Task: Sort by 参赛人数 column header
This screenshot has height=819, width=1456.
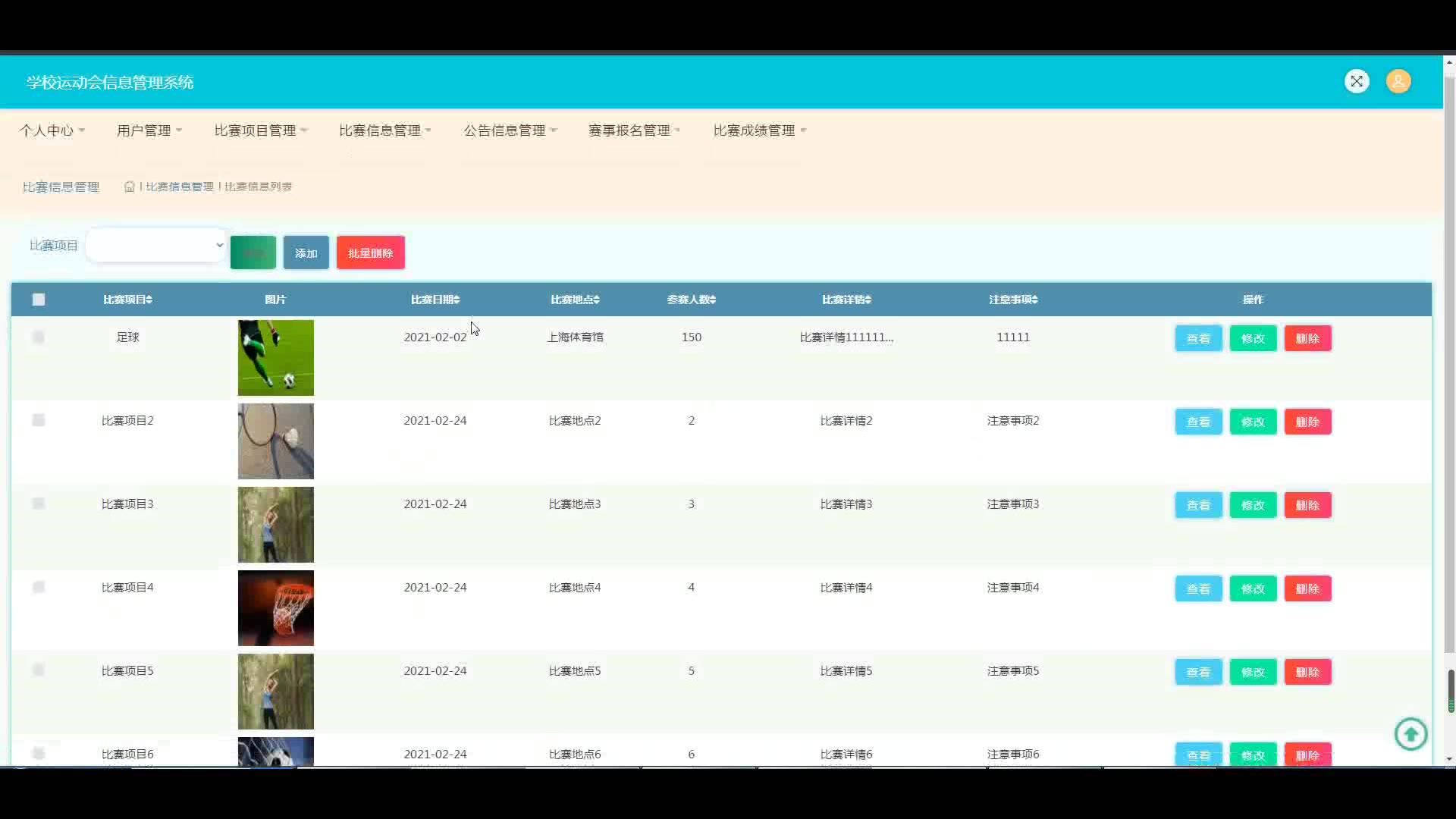Action: click(x=691, y=300)
